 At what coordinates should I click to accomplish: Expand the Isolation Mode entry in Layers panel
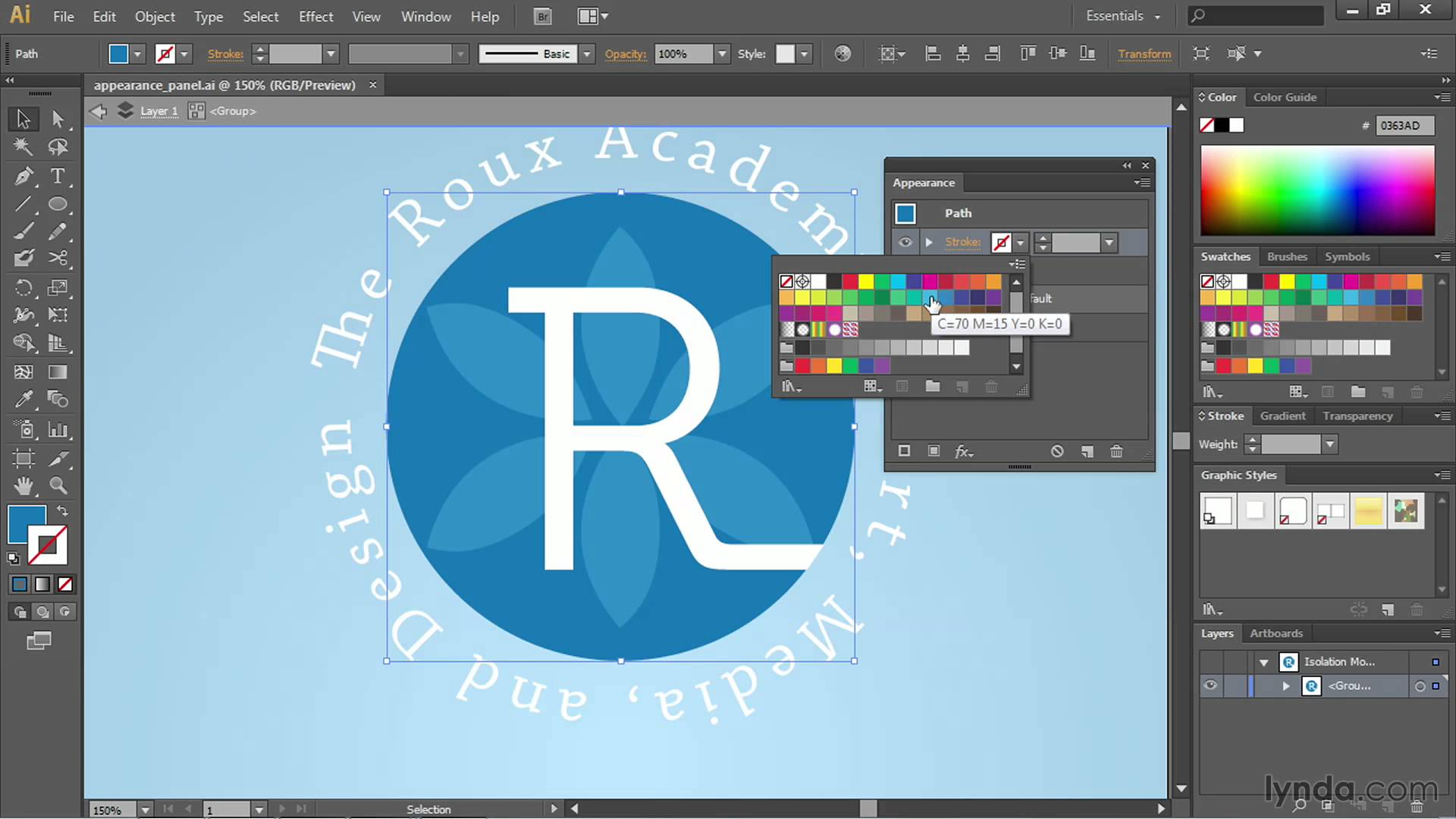tap(1263, 661)
